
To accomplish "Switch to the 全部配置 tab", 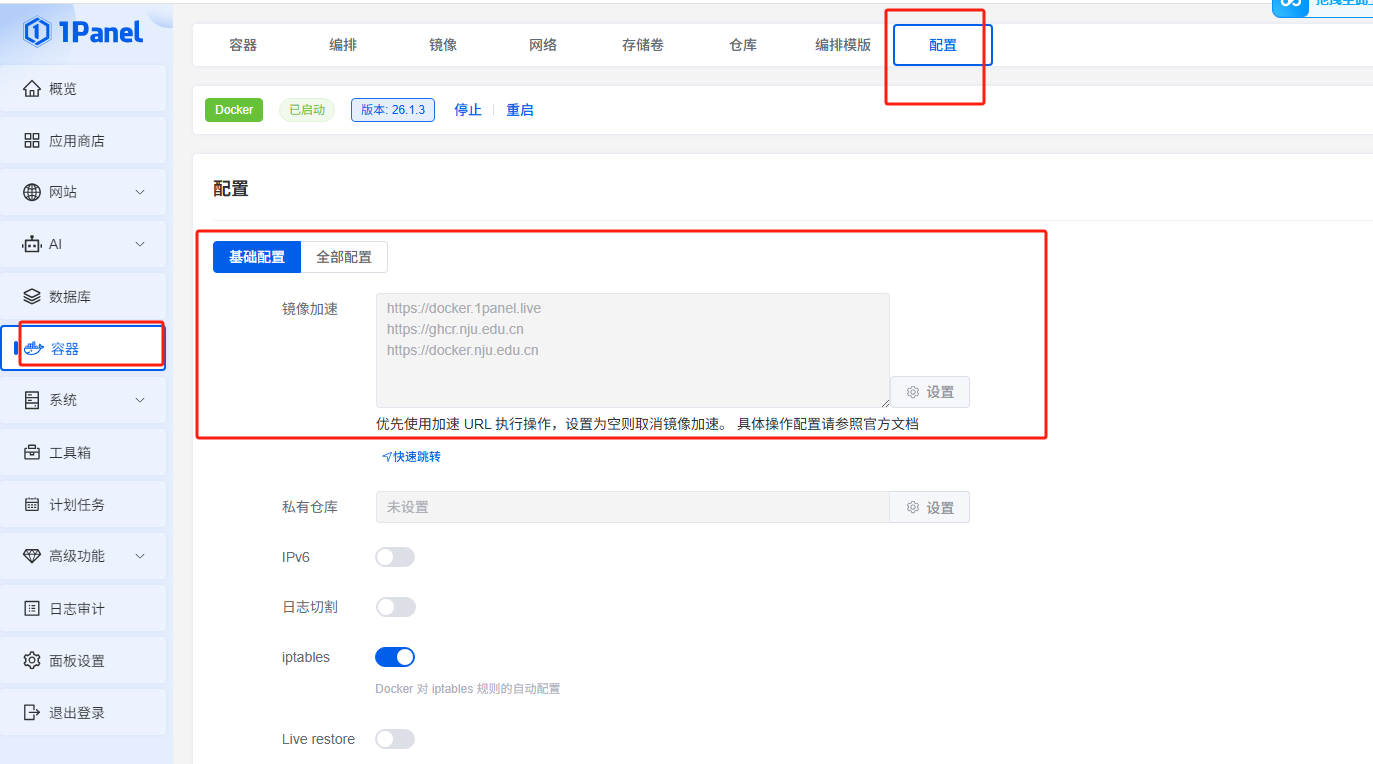I will 344,257.
